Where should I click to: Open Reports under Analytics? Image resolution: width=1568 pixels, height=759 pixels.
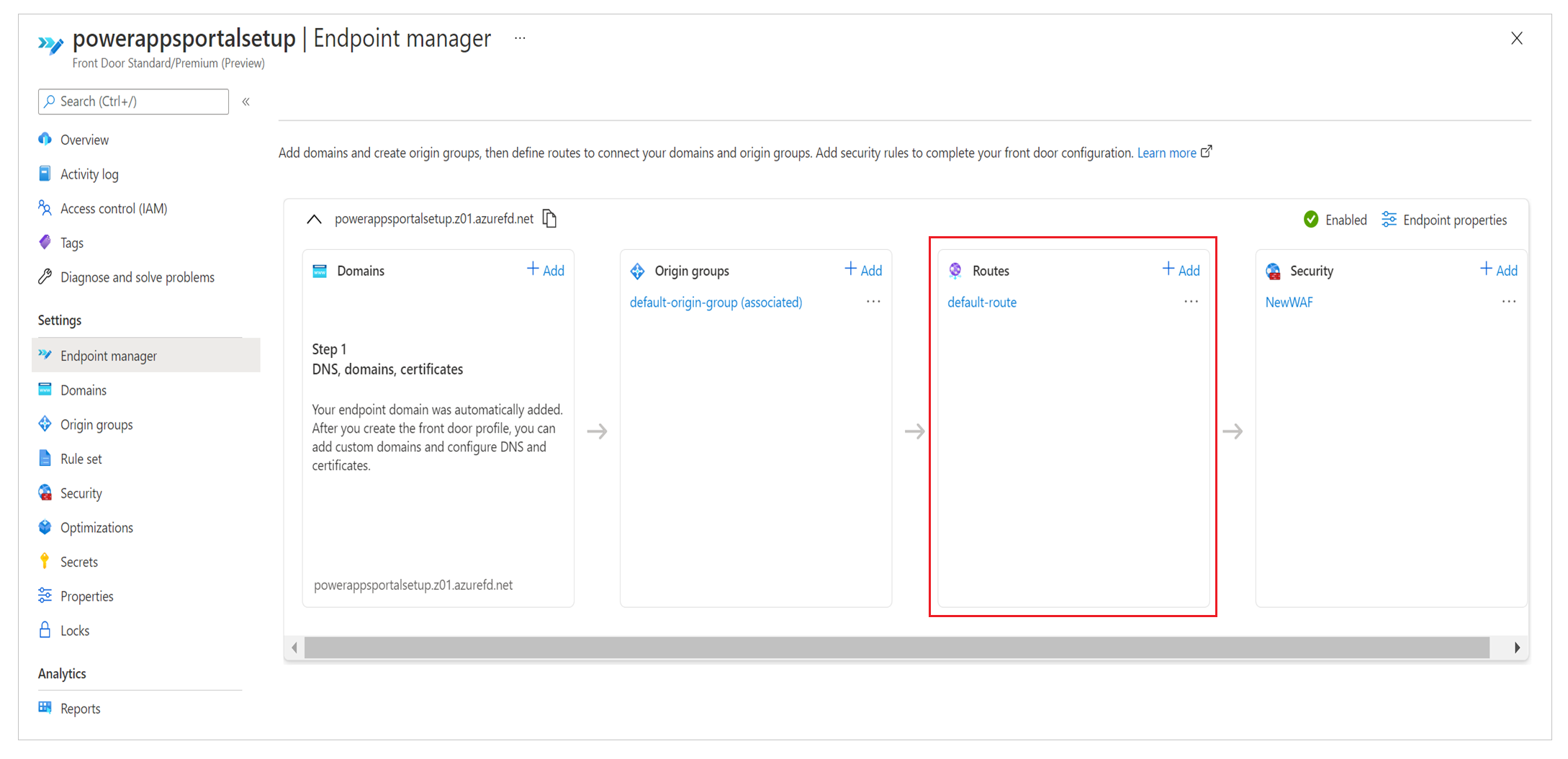pyautogui.click(x=80, y=709)
